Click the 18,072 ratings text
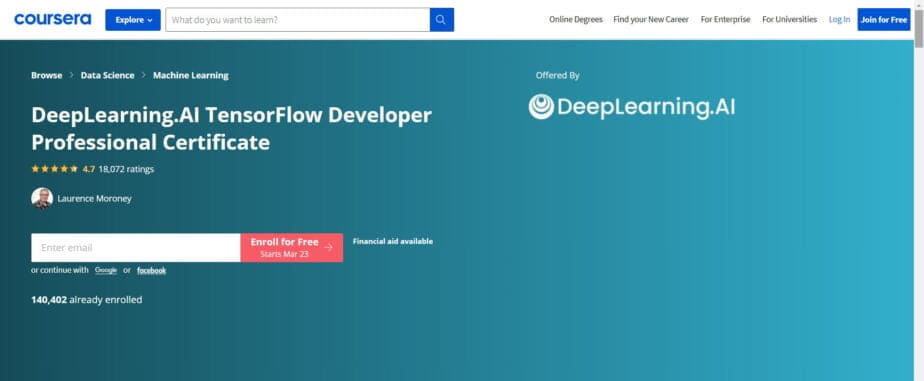This screenshot has width=924, height=381. pos(126,169)
